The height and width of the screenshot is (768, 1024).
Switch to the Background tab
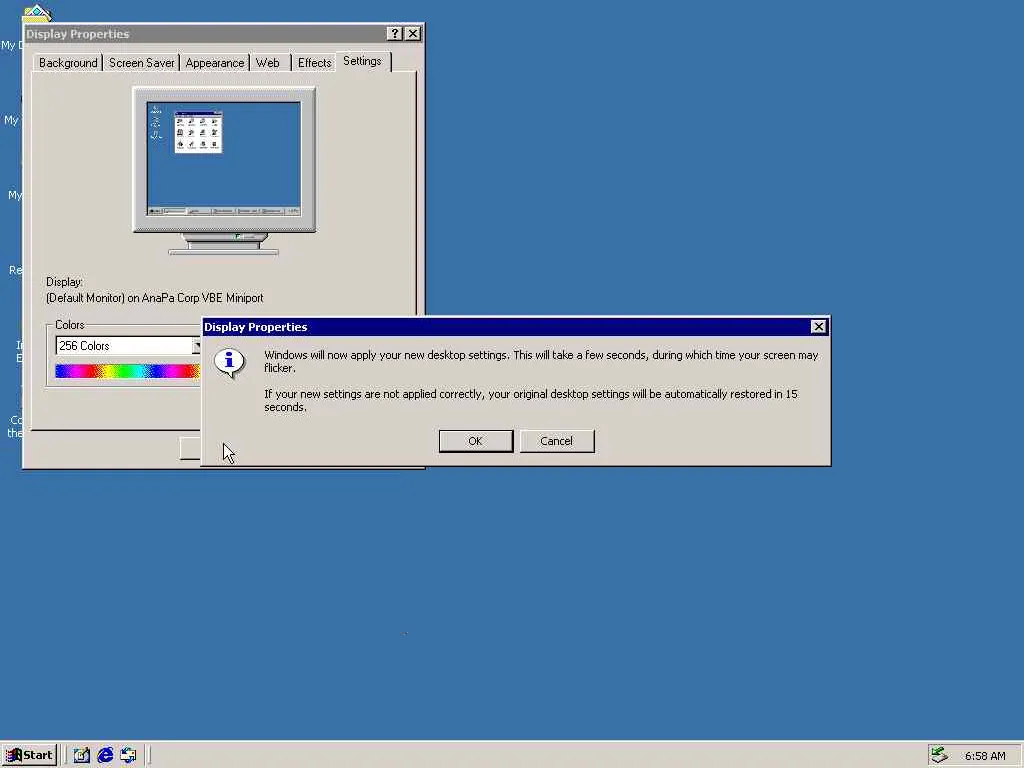click(68, 63)
